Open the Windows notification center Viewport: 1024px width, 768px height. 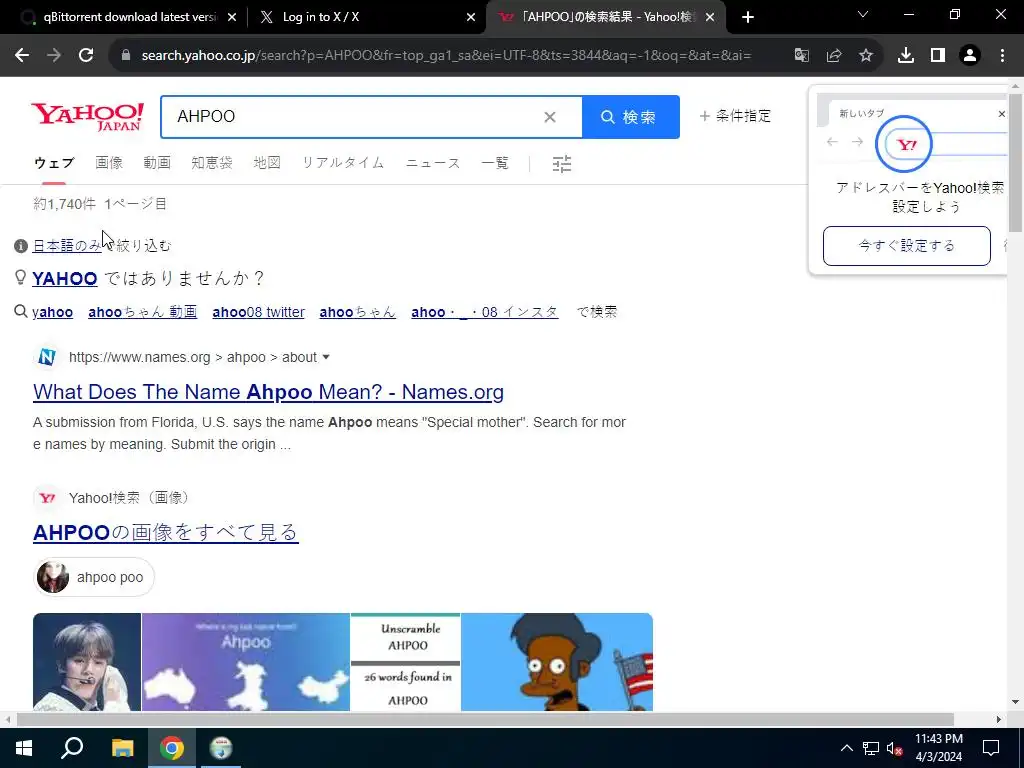[x=991, y=748]
